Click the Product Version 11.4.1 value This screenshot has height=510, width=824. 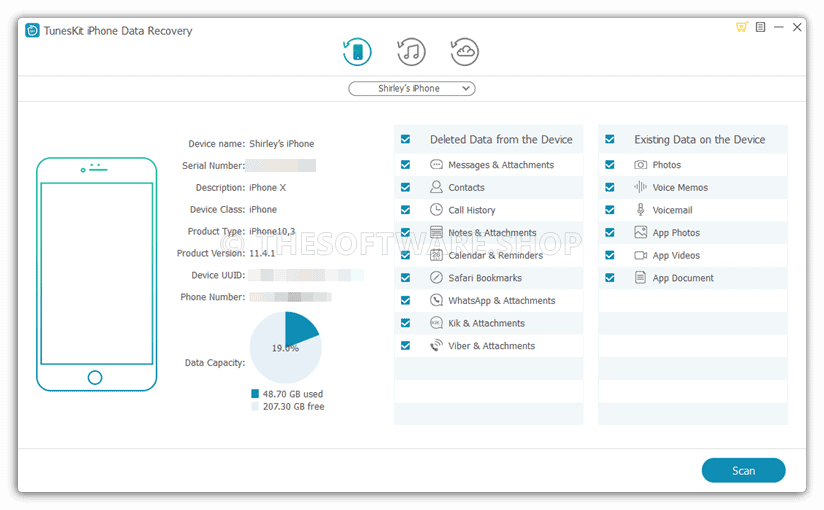pos(262,253)
